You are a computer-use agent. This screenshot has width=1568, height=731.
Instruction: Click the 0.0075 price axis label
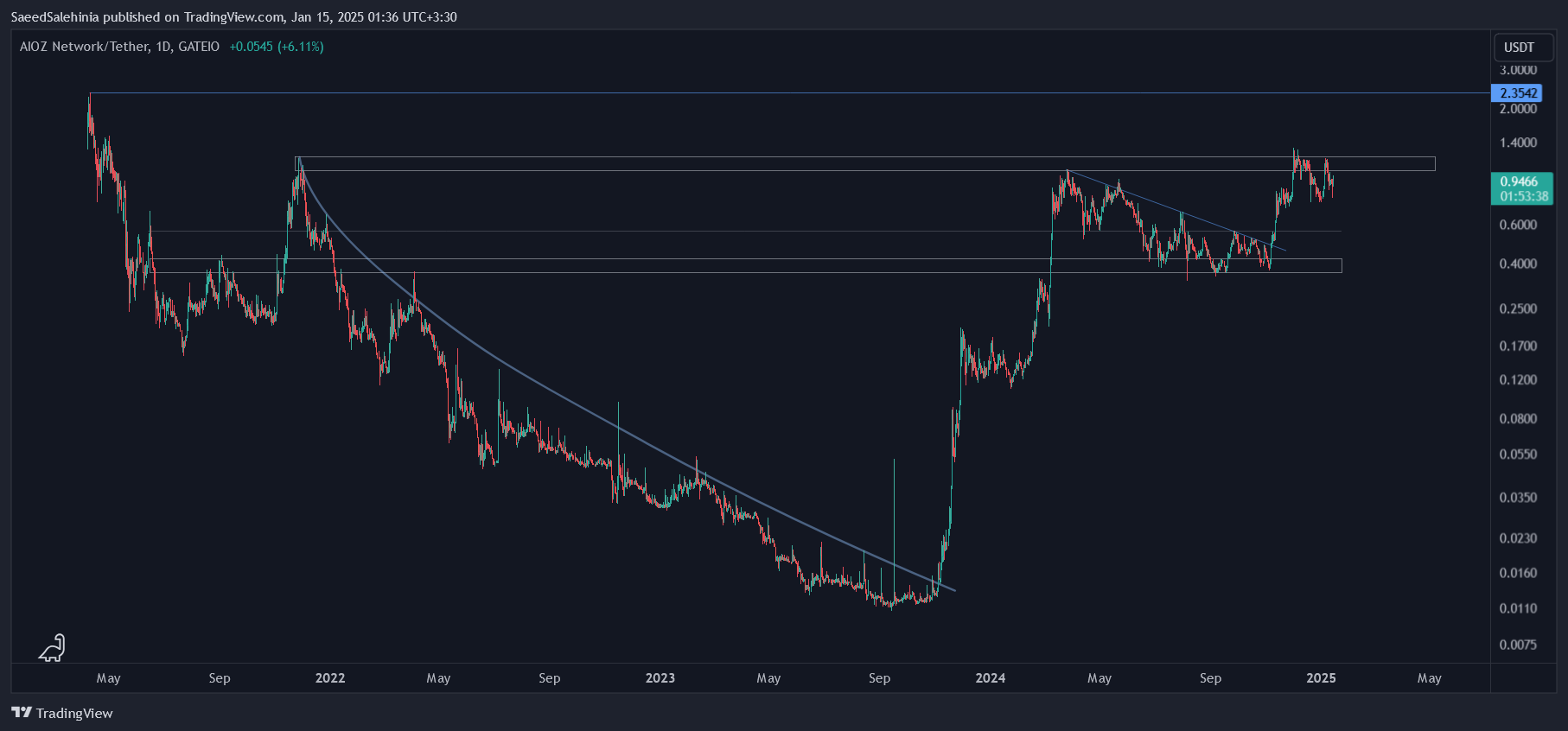(1518, 645)
